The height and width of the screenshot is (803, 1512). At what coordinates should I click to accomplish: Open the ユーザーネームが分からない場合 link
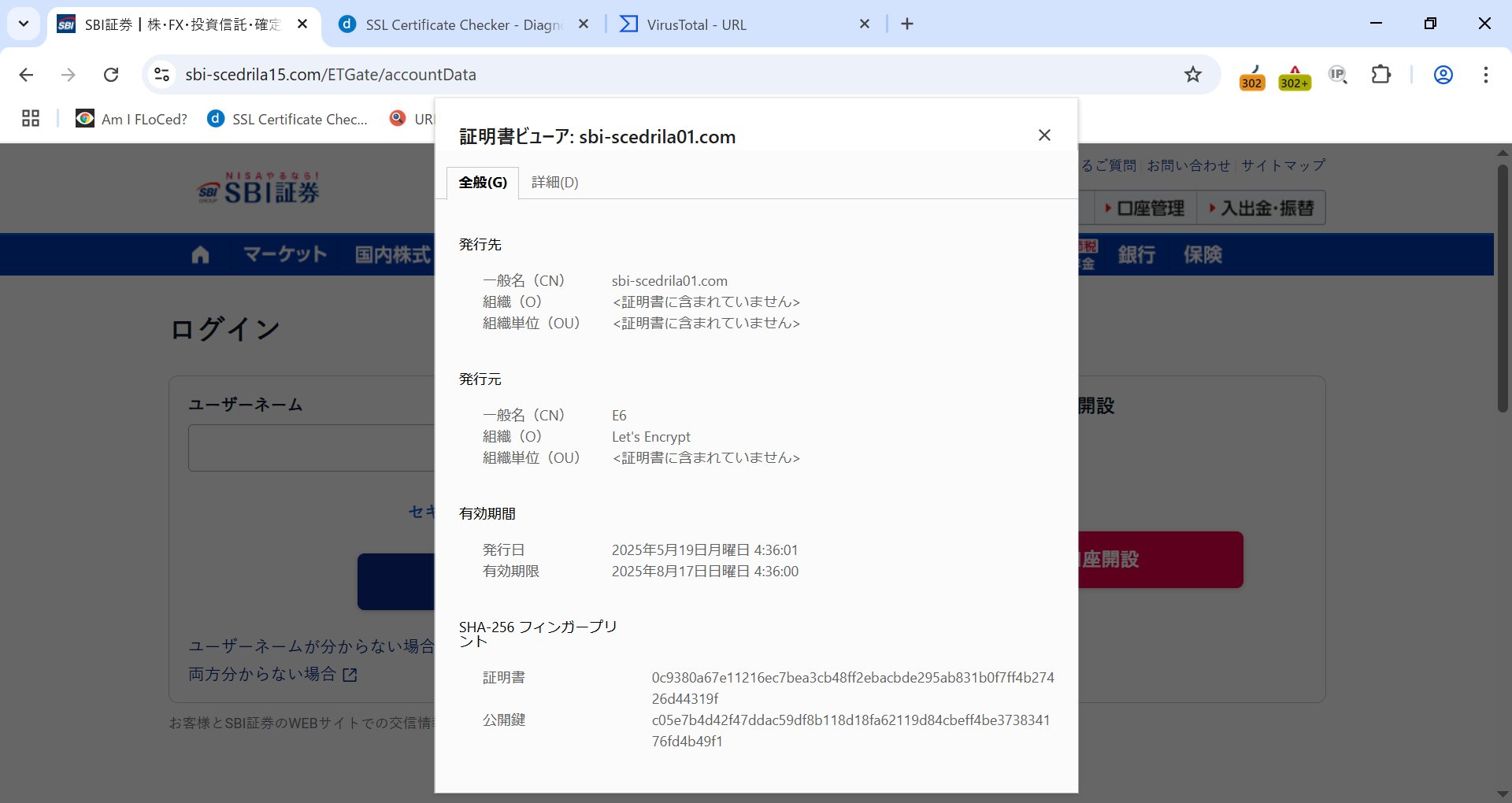[311, 646]
